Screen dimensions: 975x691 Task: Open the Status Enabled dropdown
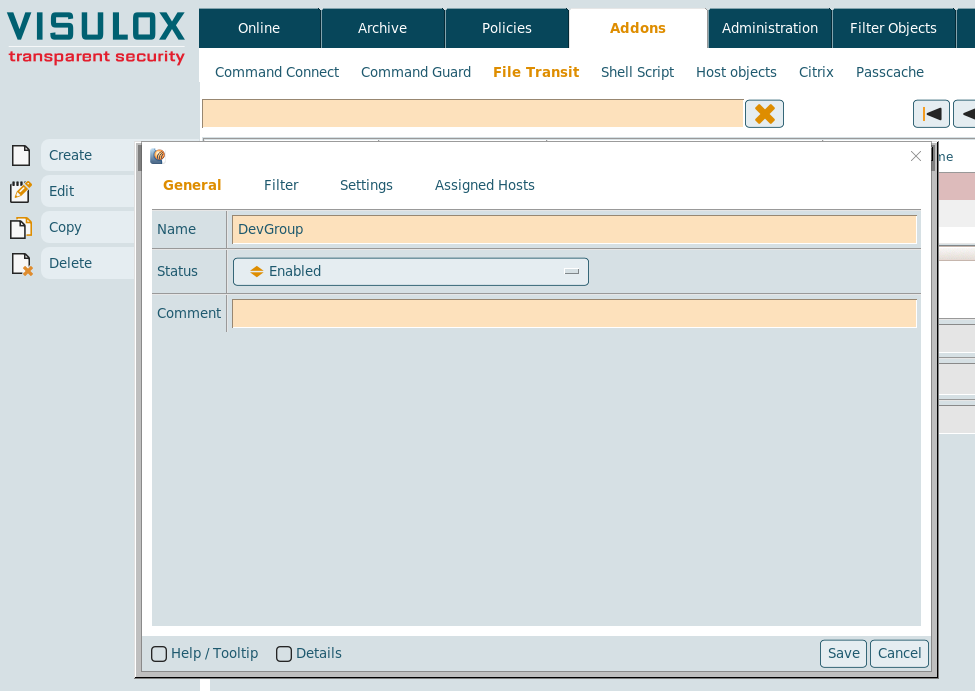click(x=410, y=272)
